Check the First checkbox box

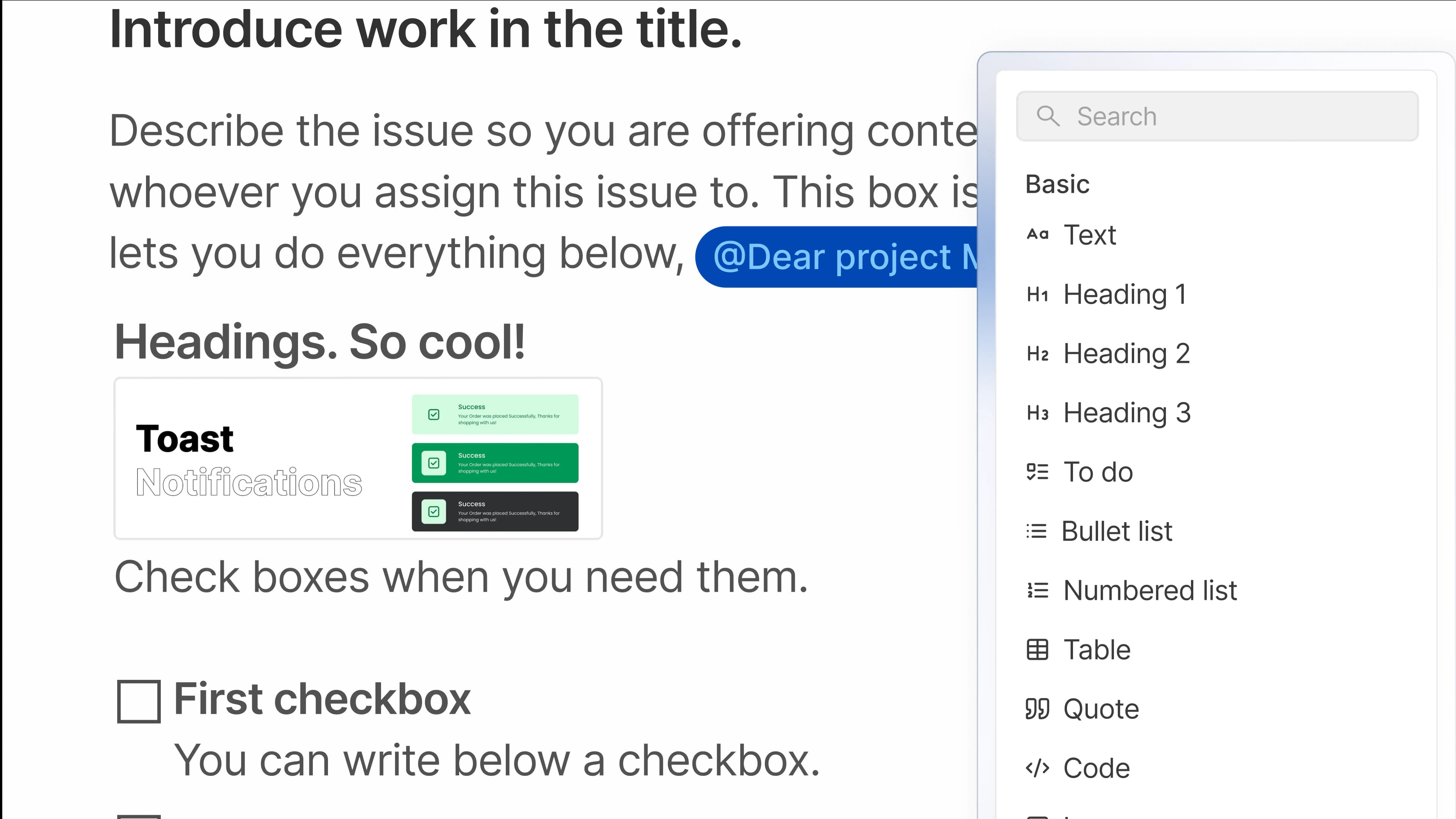point(139,701)
